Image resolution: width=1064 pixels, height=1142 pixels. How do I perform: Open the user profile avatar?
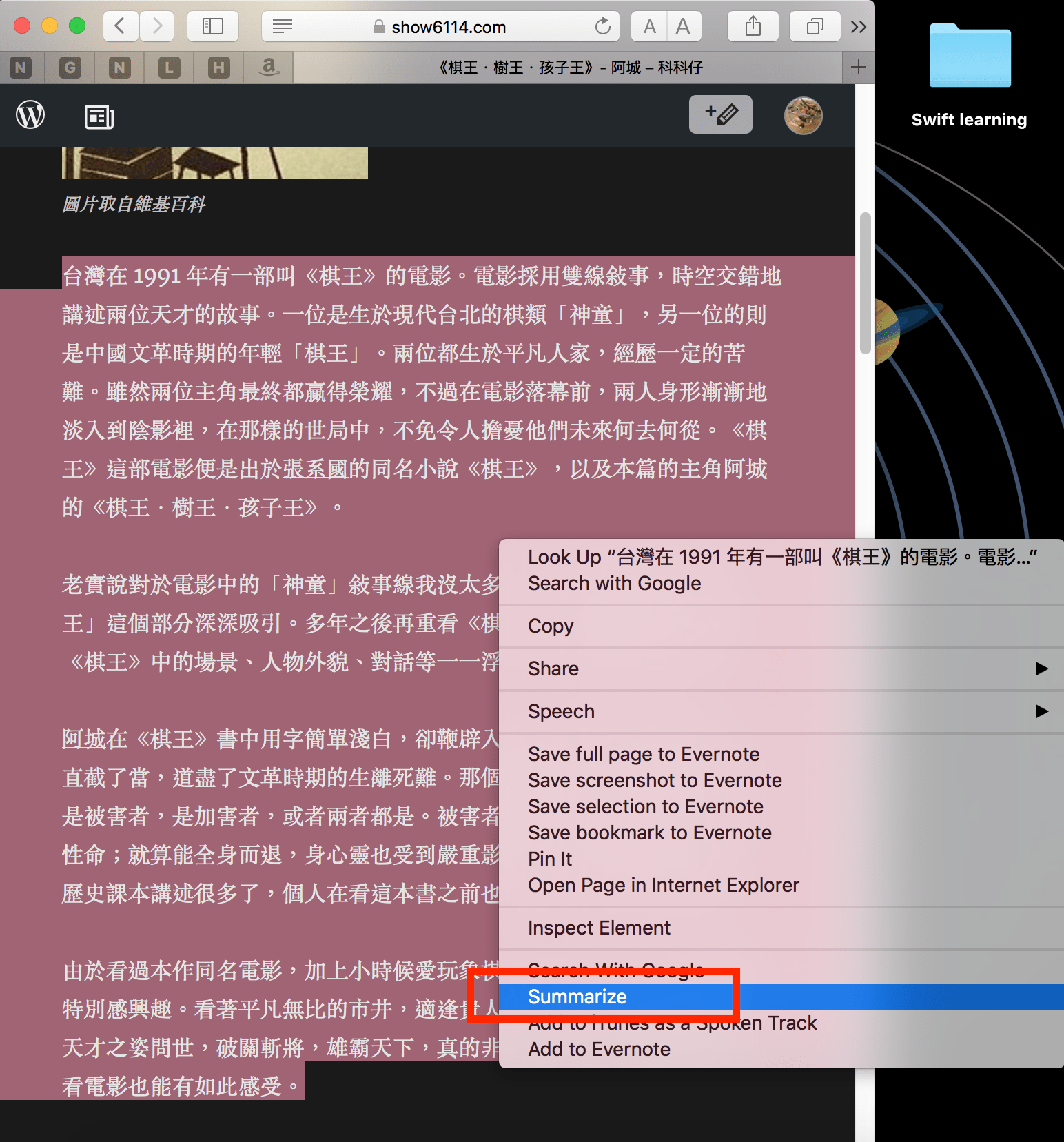point(803,115)
